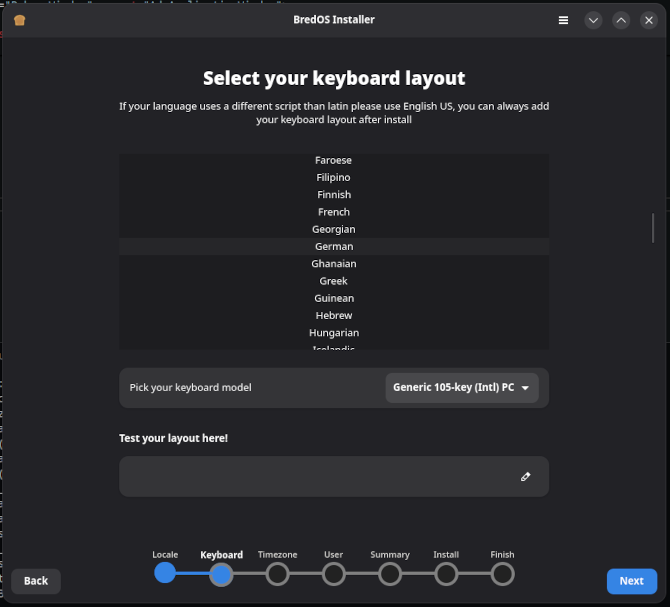Select Hungarian in the layout list

click(x=334, y=333)
